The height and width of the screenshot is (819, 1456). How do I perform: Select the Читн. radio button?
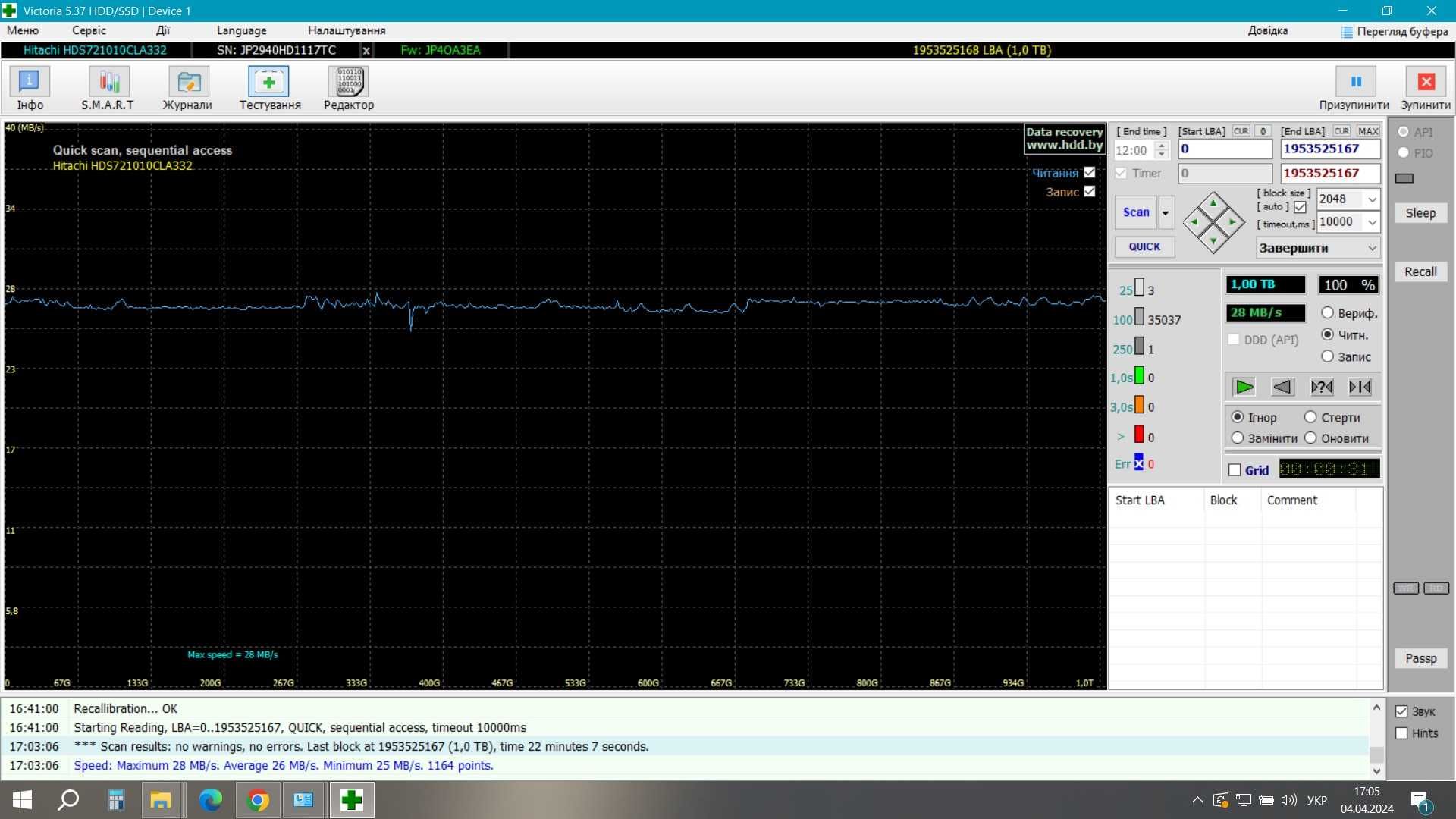point(1327,334)
